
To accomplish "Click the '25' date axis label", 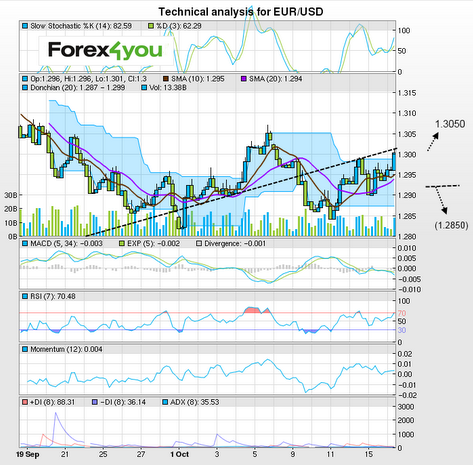I will pyautogui.click(x=103, y=454).
